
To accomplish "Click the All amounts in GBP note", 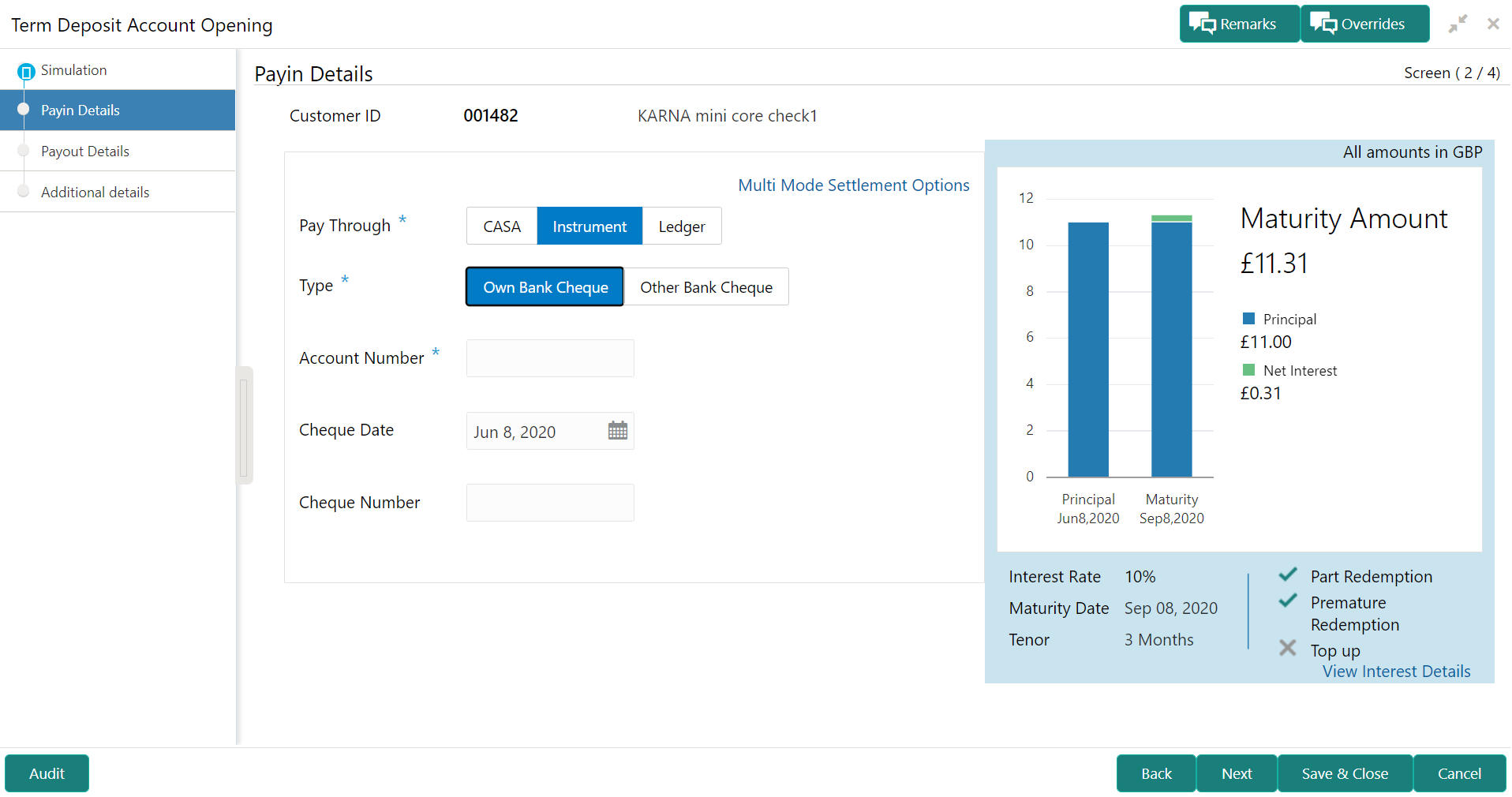I will tap(1413, 152).
